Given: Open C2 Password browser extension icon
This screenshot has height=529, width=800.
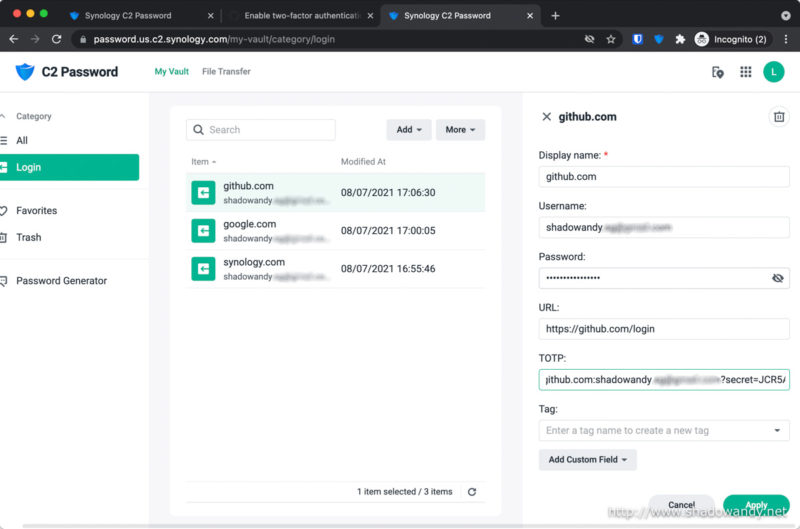Looking at the screenshot, I should [659, 39].
